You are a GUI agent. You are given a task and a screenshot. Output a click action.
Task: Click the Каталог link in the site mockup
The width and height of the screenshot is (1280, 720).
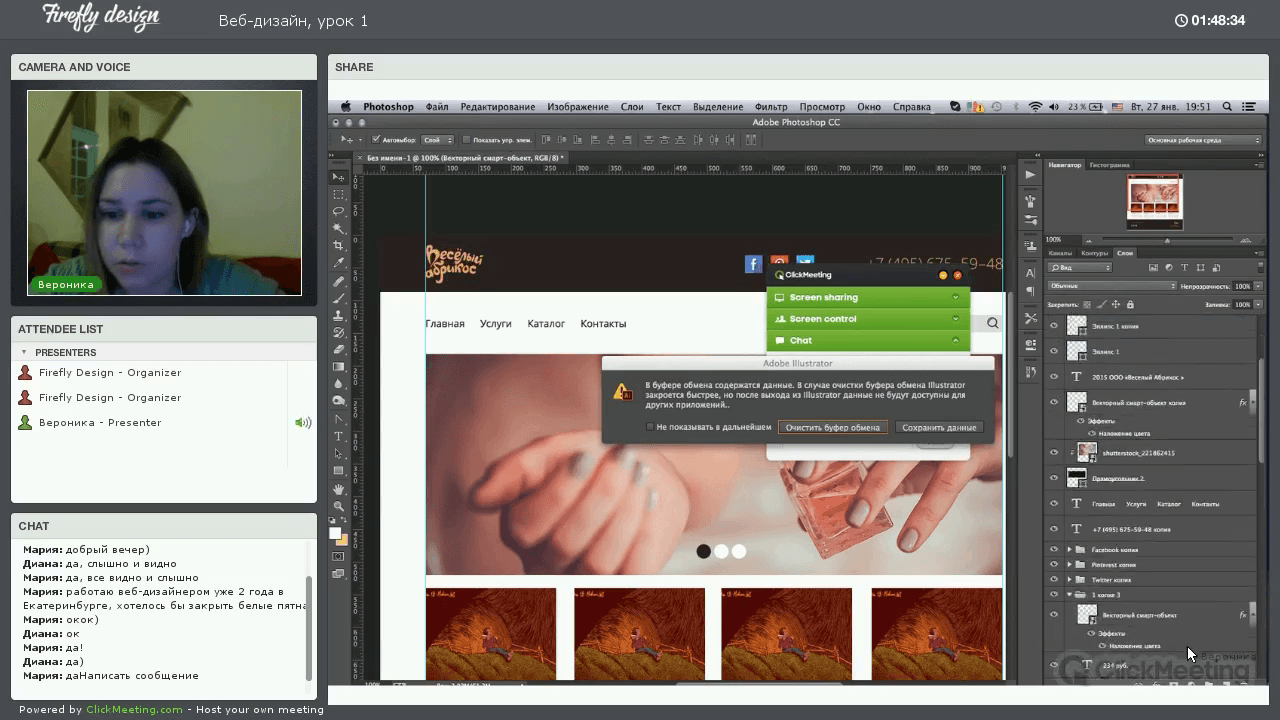point(546,323)
